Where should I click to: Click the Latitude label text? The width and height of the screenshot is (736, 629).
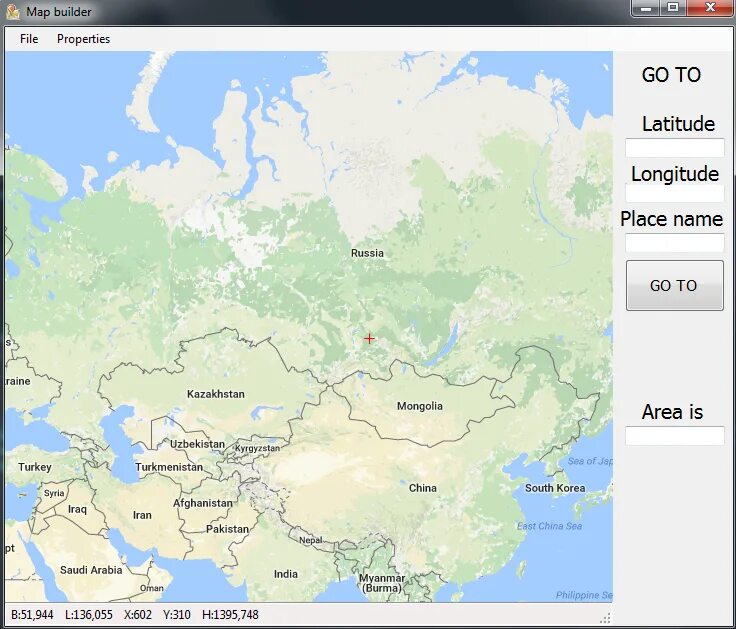tap(678, 124)
